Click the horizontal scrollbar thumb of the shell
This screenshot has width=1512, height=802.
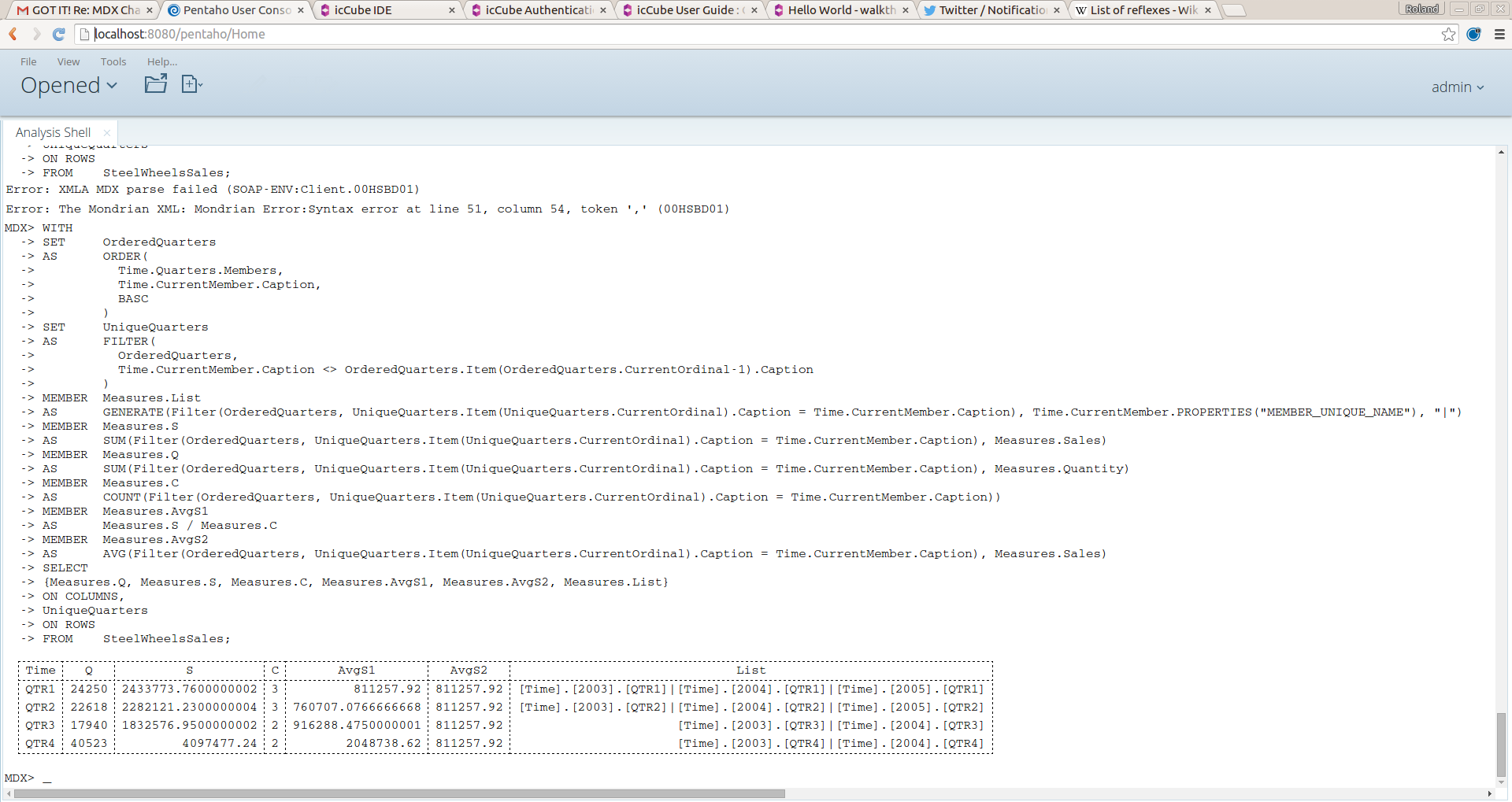click(x=399, y=793)
